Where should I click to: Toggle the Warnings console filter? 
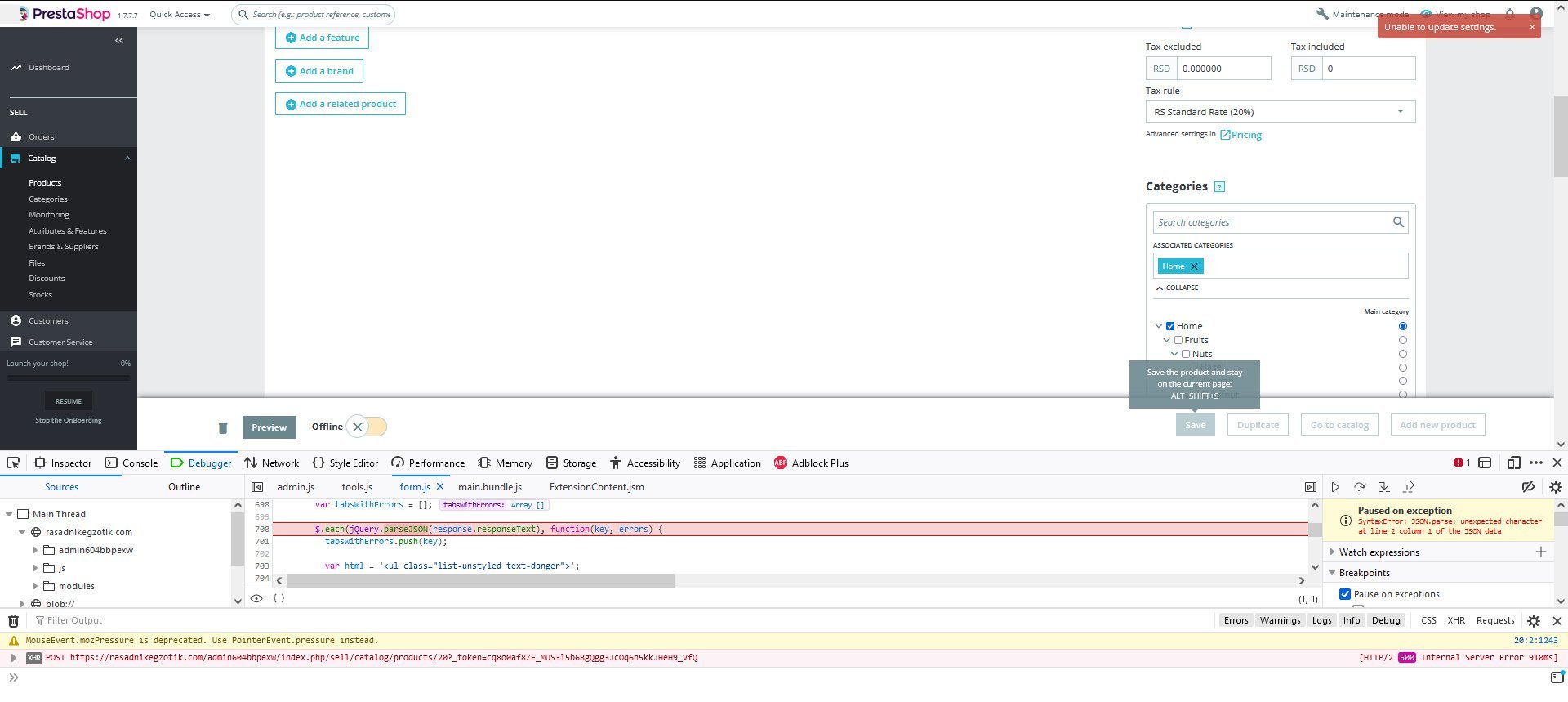click(x=1280, y=621)
